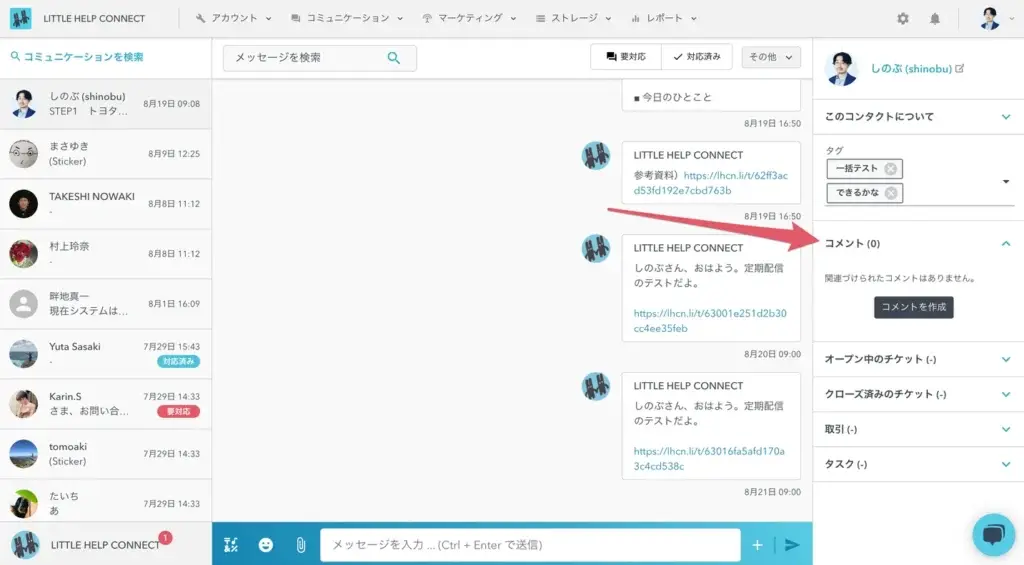The height and width of the screenshot is (565, 1024).
Task: Collapse the コメント section
Action: [x=1005, y=243]
